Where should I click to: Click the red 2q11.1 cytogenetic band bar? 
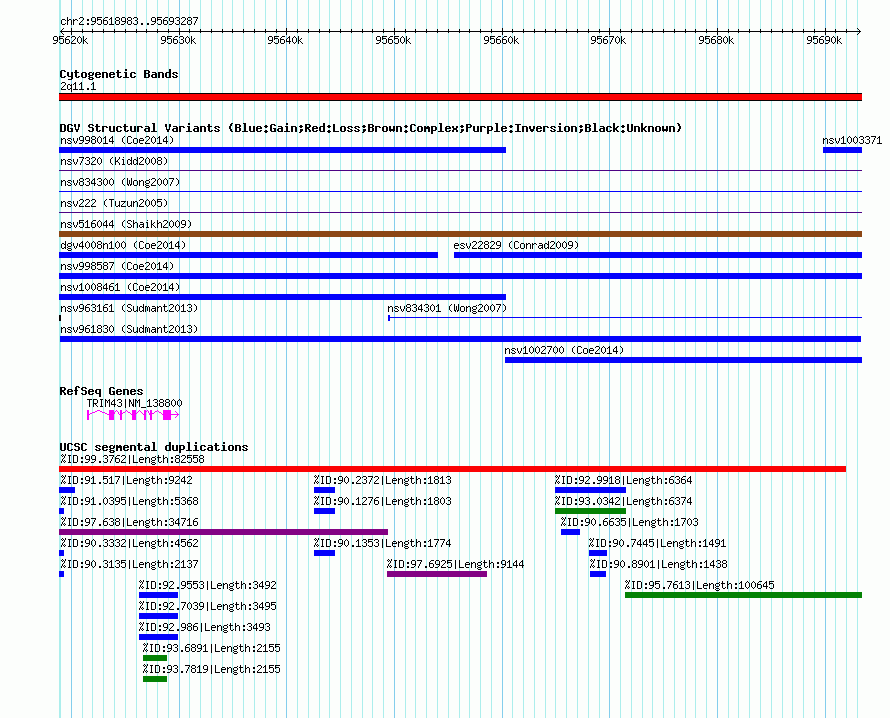[460, 97]
